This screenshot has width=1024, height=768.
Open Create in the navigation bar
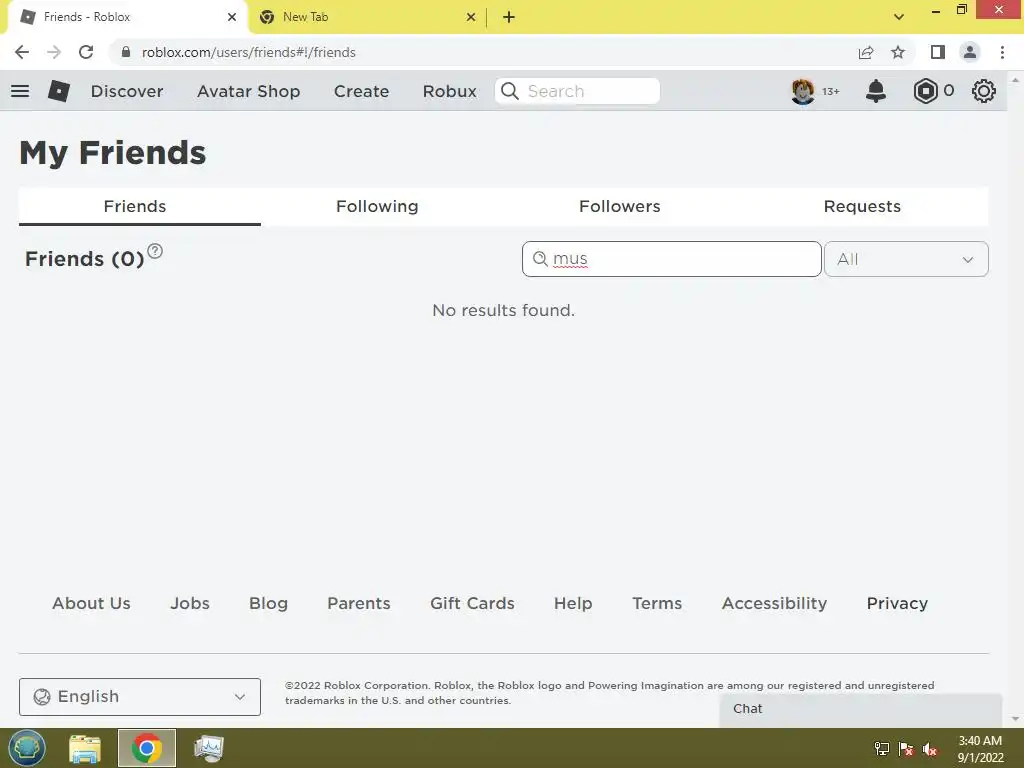361,91
